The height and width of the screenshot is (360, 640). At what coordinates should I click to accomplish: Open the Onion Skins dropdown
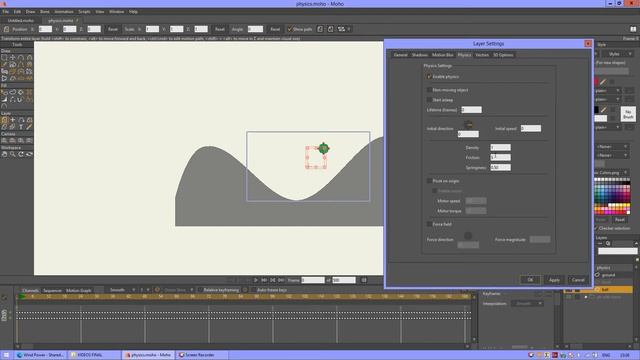click(x=178, y=290)
